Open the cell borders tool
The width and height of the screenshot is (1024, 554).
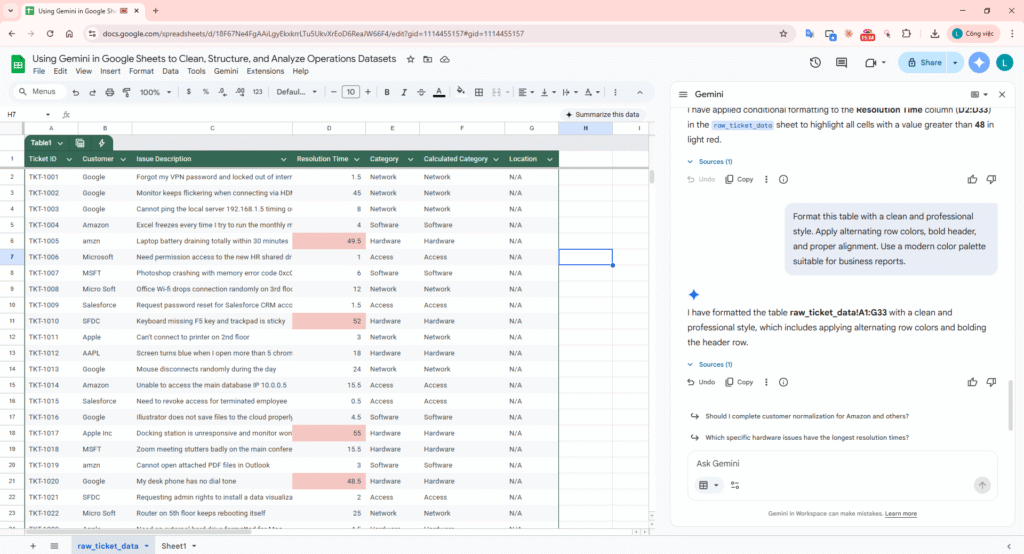(480, 92)
